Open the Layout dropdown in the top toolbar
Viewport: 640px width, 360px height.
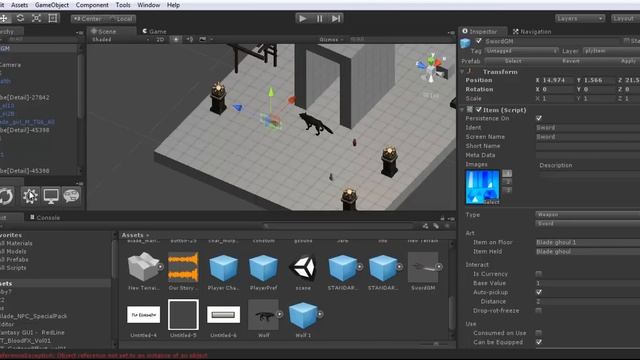click(625, 18)
